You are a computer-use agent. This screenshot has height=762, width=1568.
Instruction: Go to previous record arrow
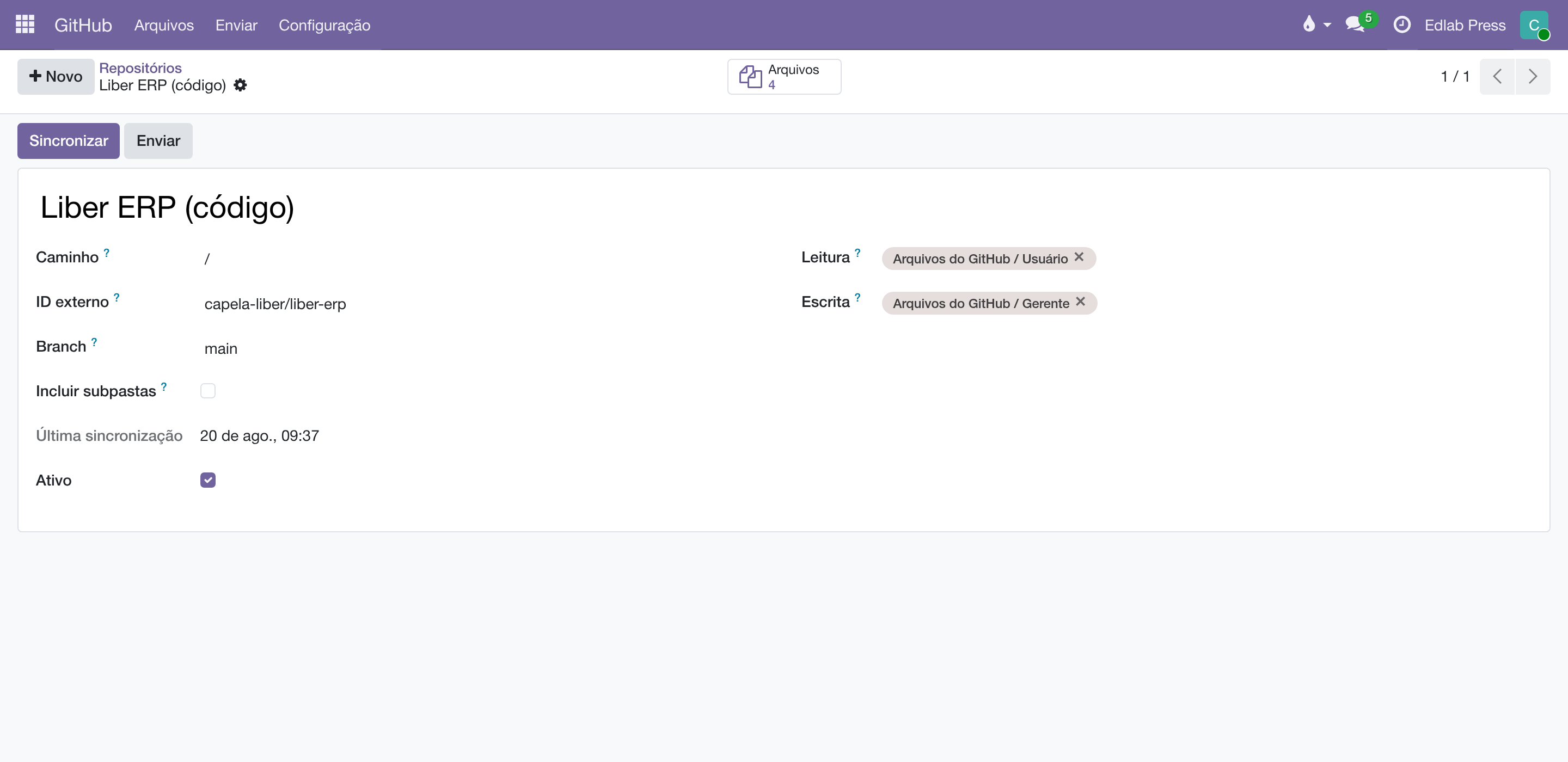pyautogui.click(x=1497, y=76)
